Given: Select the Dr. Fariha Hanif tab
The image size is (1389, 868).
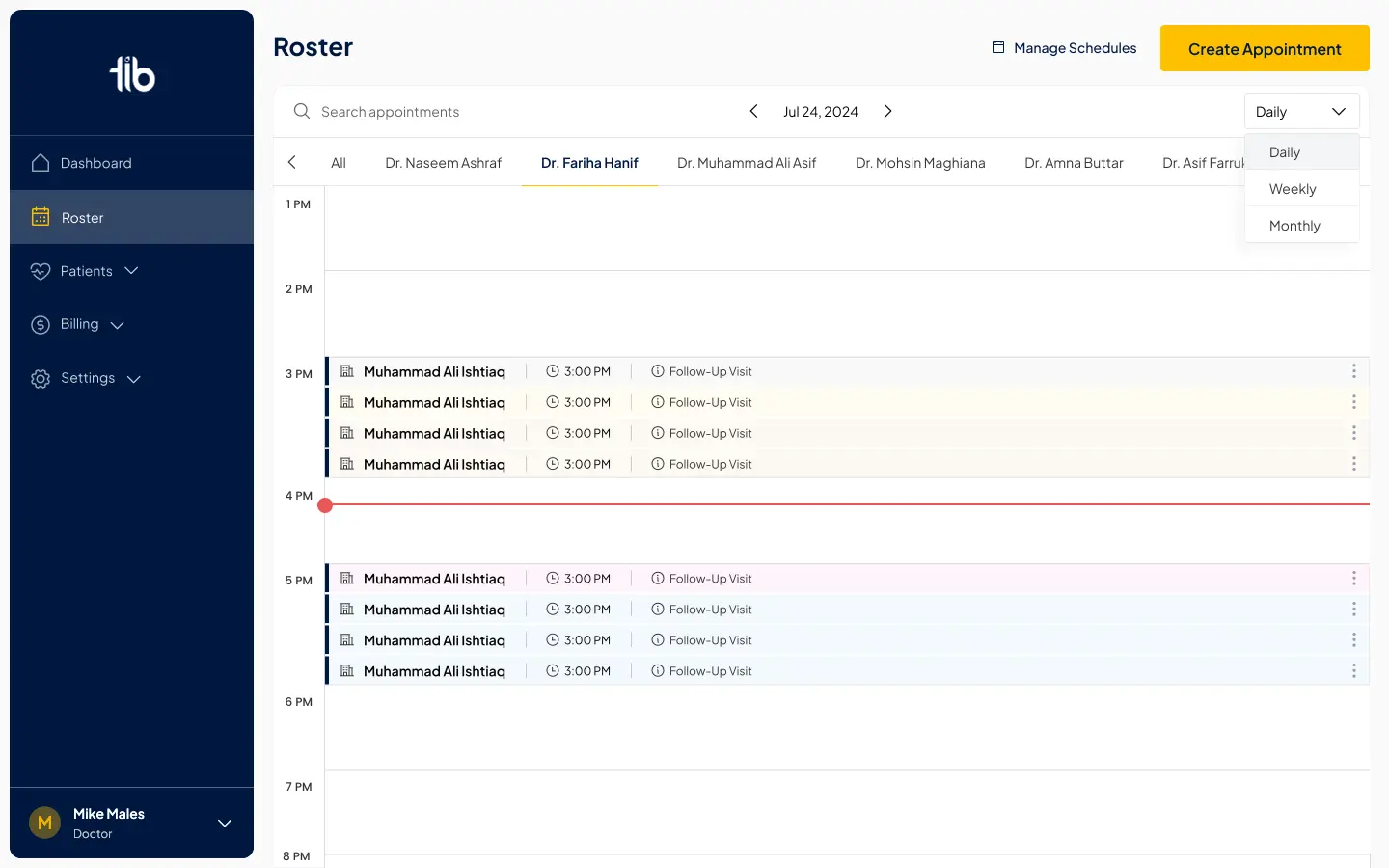Looking at the screenshot, I should (x=589, y=163).
